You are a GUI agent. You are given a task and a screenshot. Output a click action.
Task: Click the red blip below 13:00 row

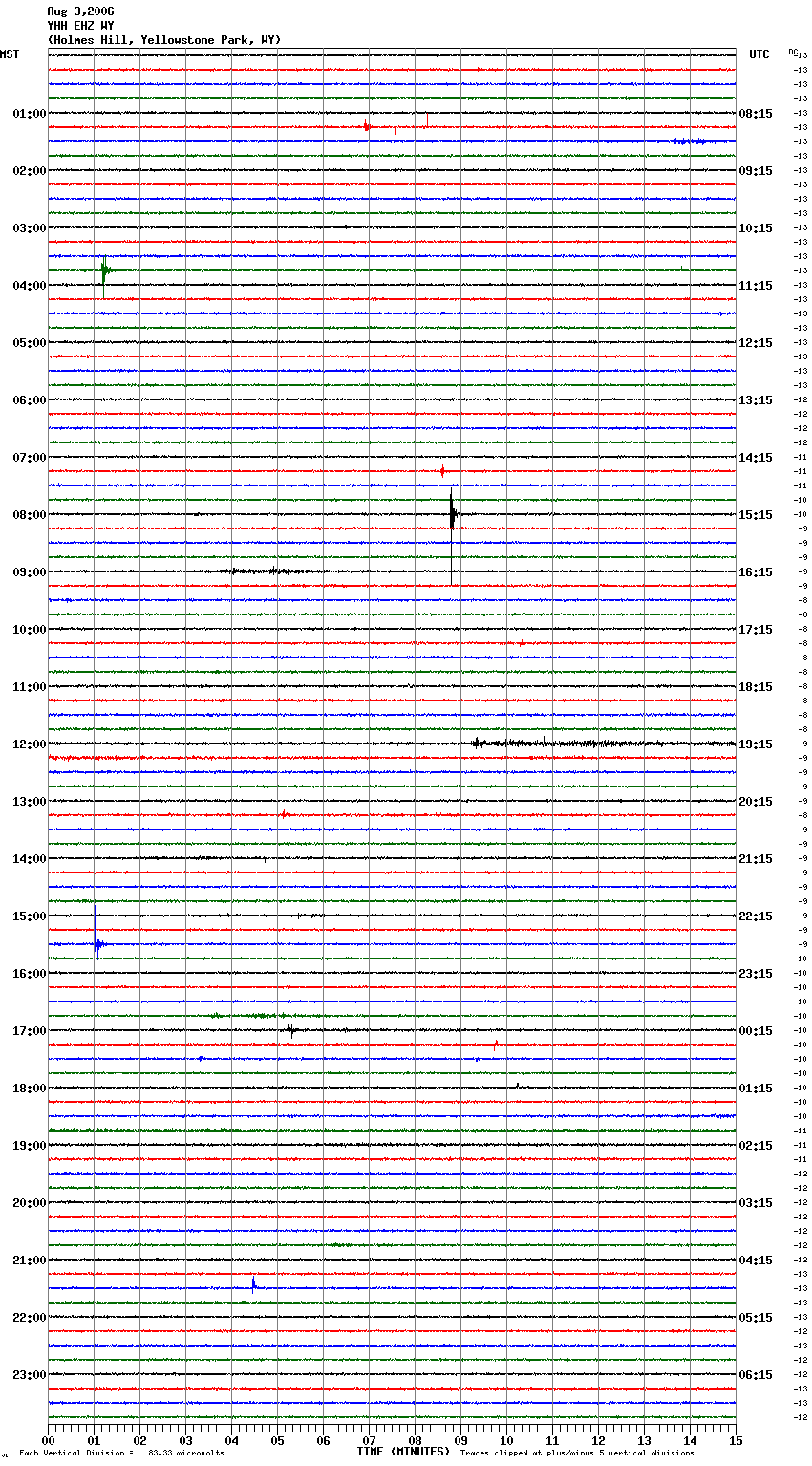(x=284, y=815)
